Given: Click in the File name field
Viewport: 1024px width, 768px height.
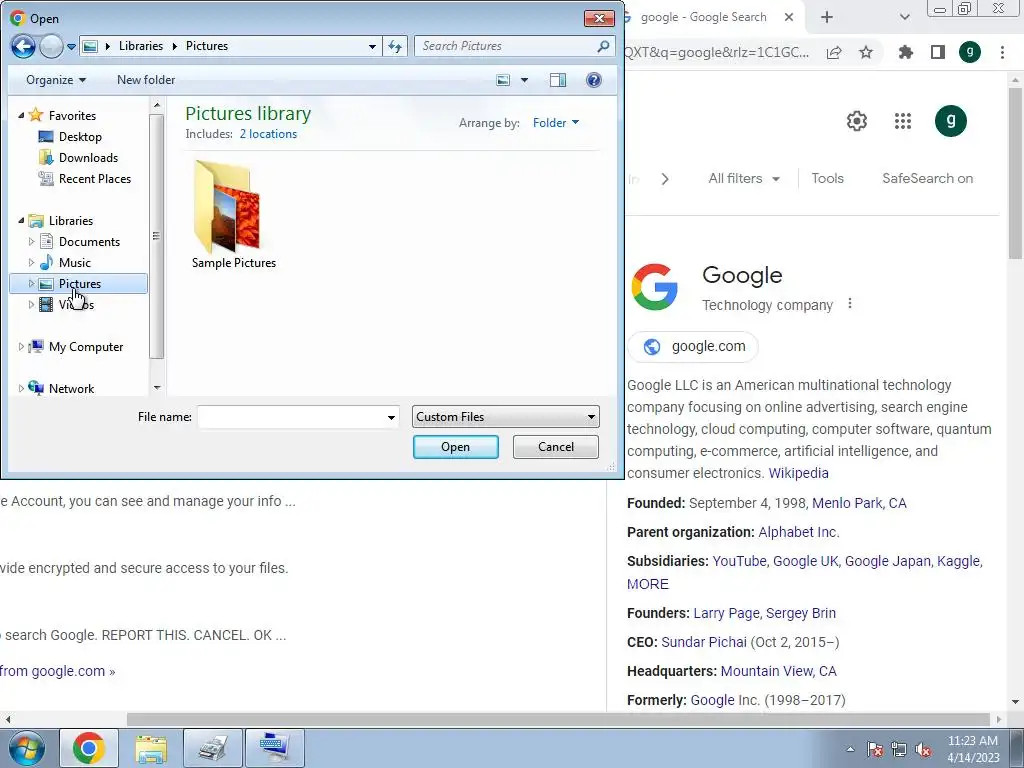Looking at the screenshot, I should 292,417.
